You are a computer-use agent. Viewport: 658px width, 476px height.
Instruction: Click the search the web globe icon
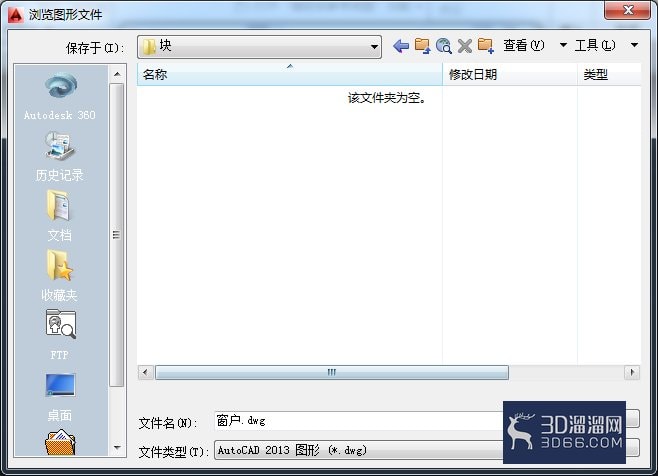(444, 45)
